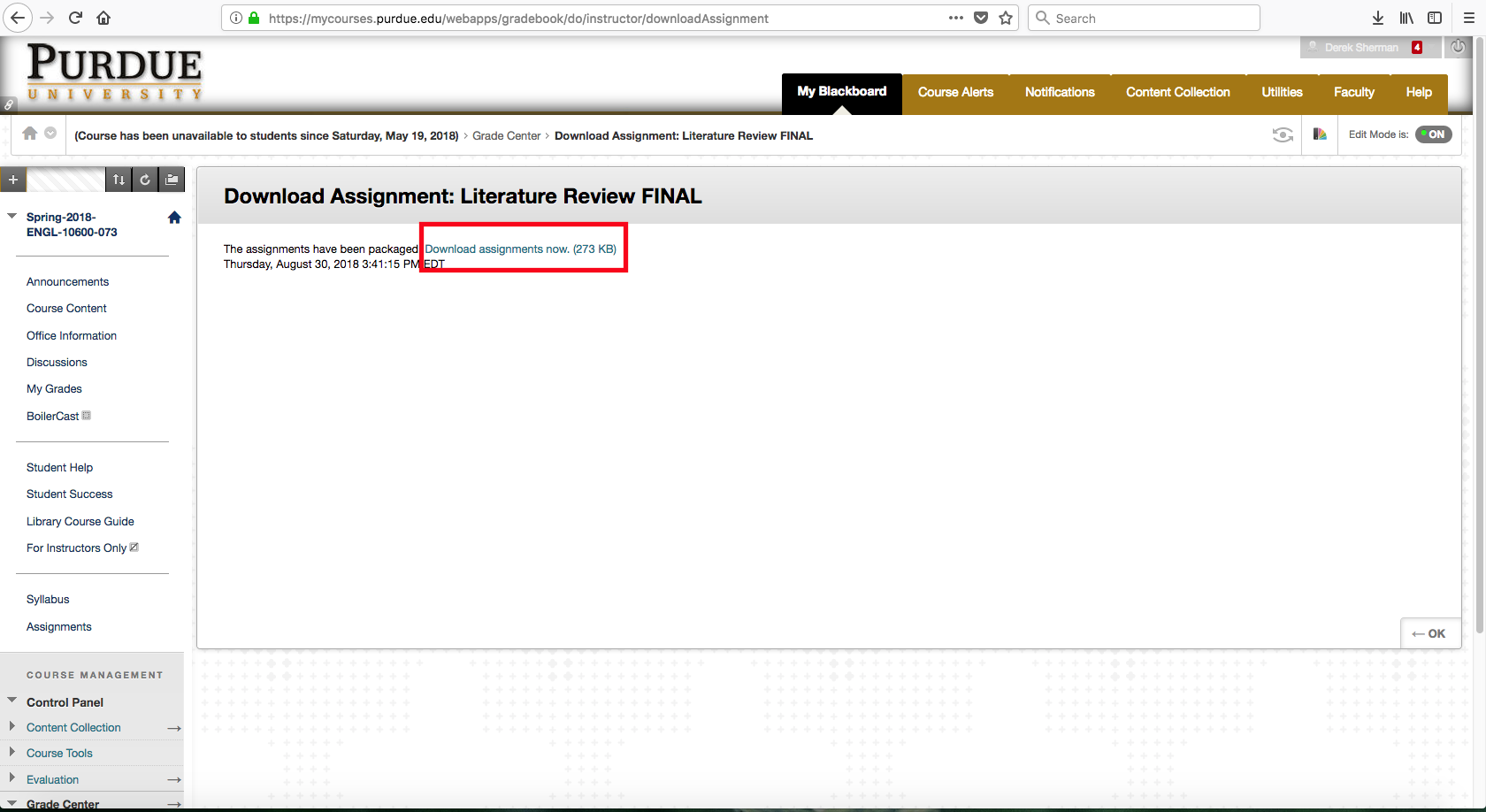Open Firefox downloads arrow icon
The height and width of the screenshot is (812, 1486).
coord(1377,18)
